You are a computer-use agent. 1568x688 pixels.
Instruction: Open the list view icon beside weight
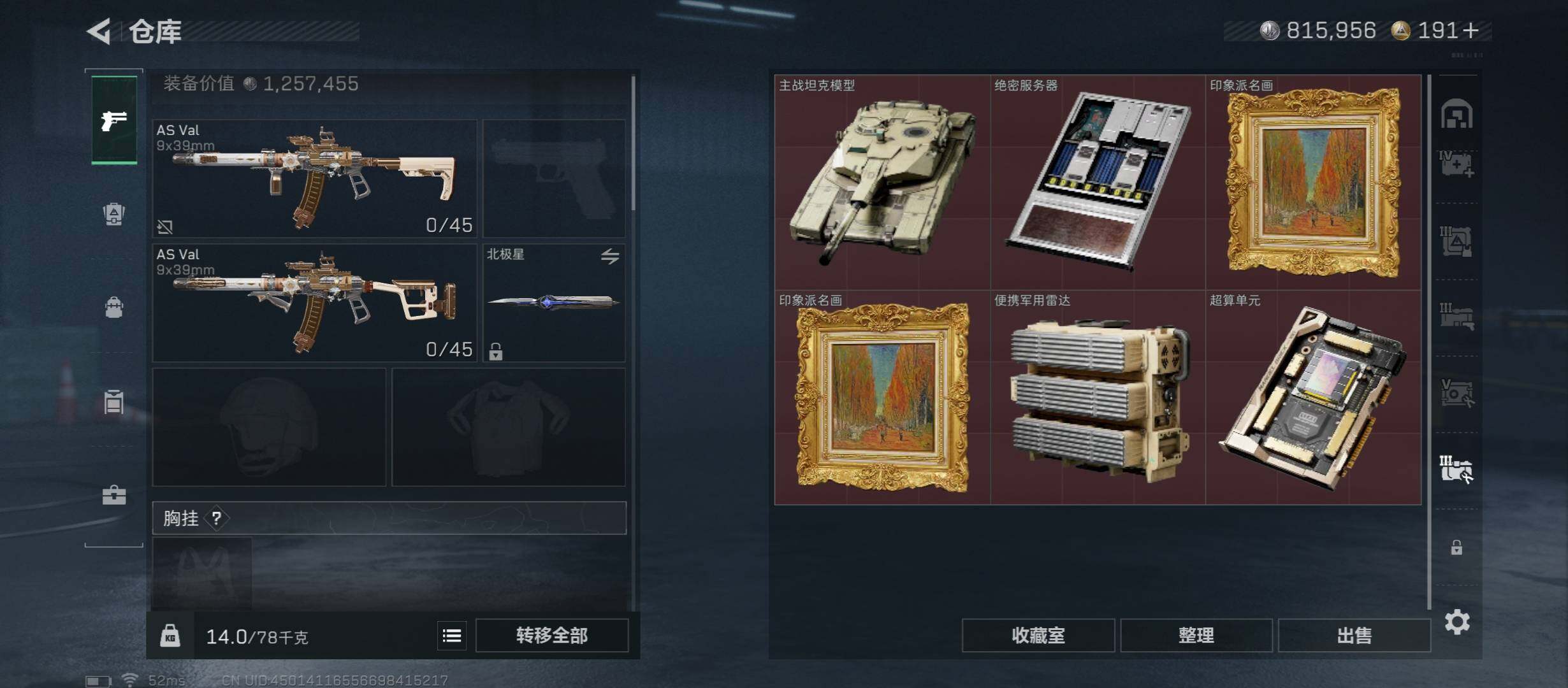(x=452, y=635)
